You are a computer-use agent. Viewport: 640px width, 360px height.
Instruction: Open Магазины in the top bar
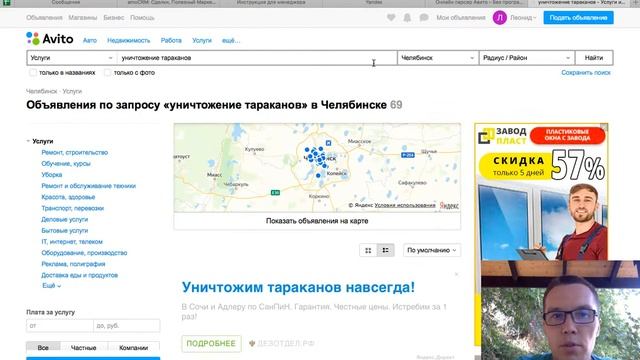coord(83,18)
